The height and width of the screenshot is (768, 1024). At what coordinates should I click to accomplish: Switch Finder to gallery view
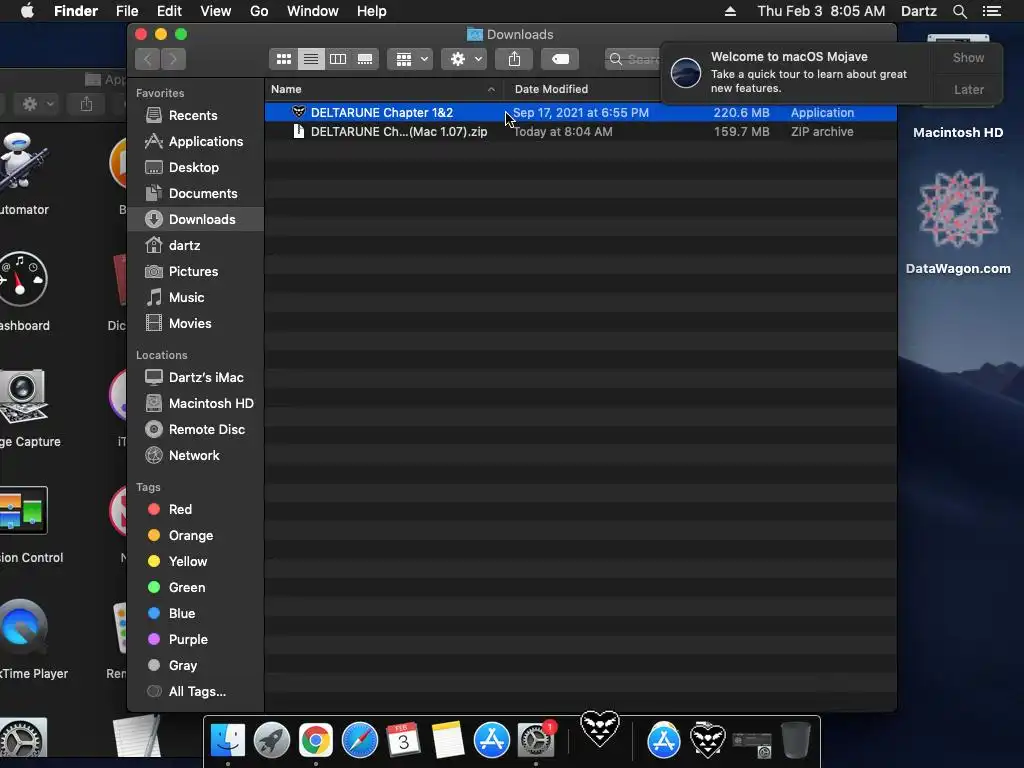[x=365, y=59]
